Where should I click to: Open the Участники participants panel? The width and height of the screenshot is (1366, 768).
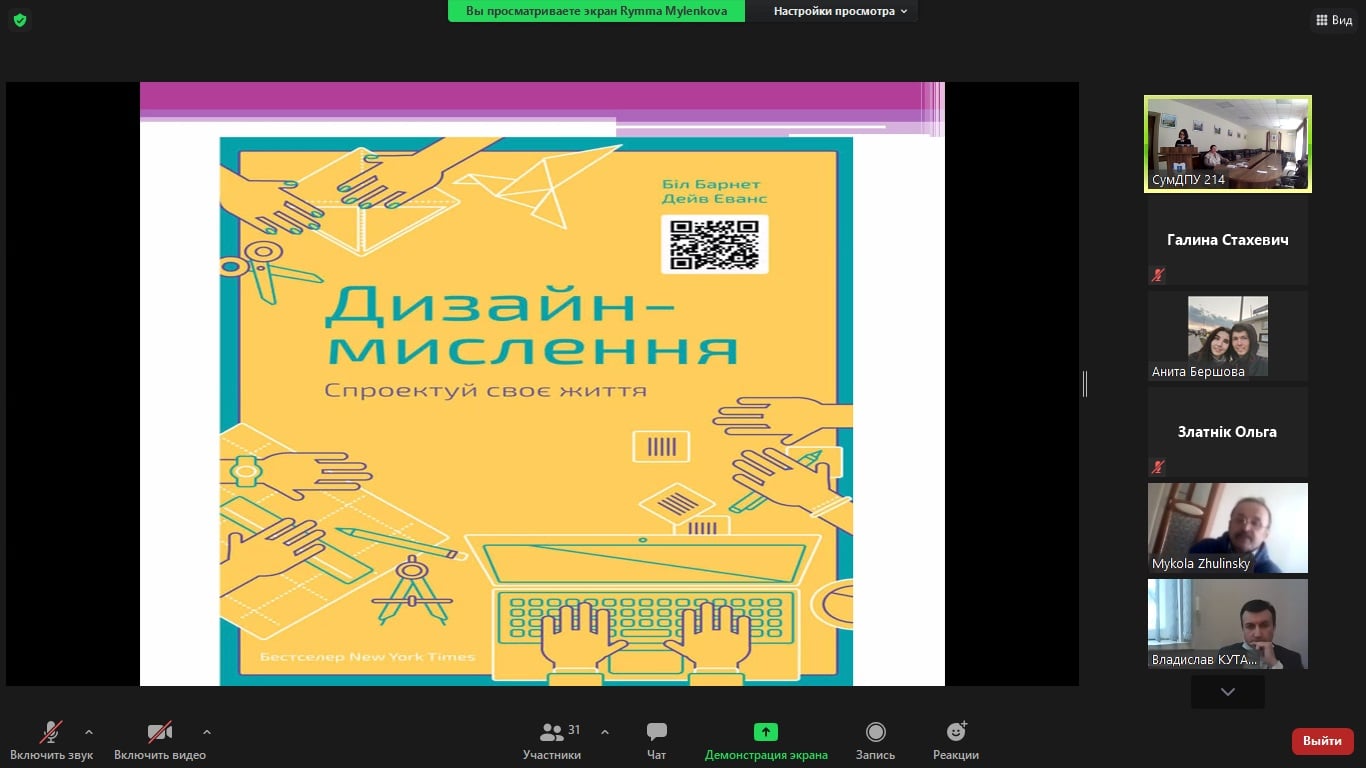coord(552,741)
